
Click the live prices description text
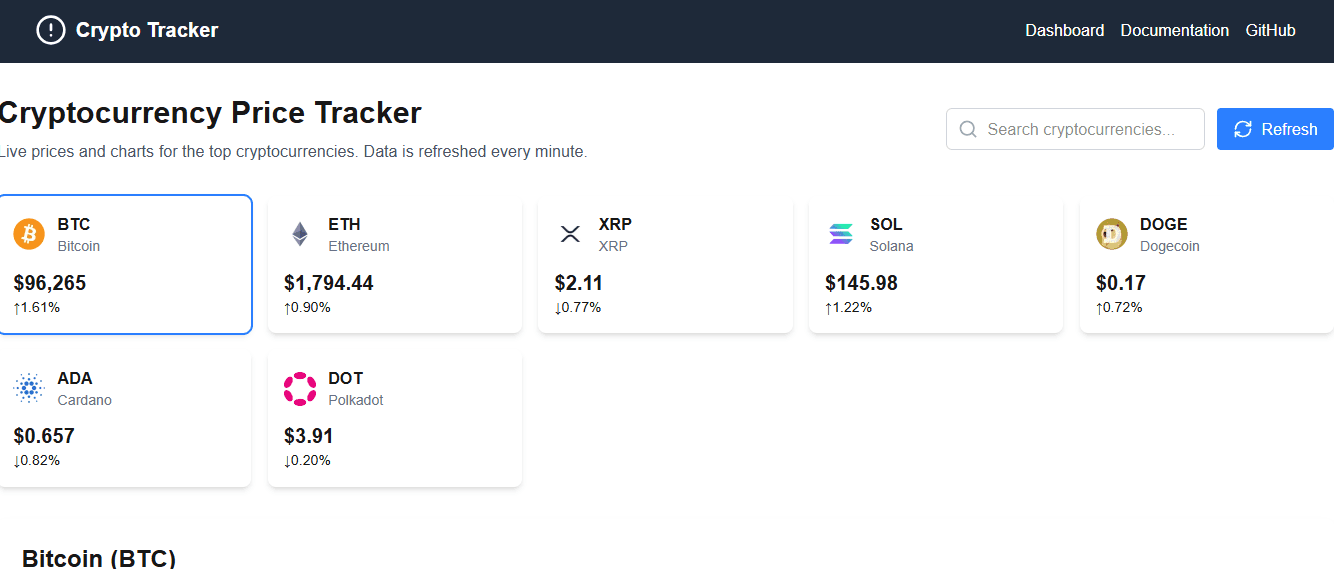tap(294, 152)
